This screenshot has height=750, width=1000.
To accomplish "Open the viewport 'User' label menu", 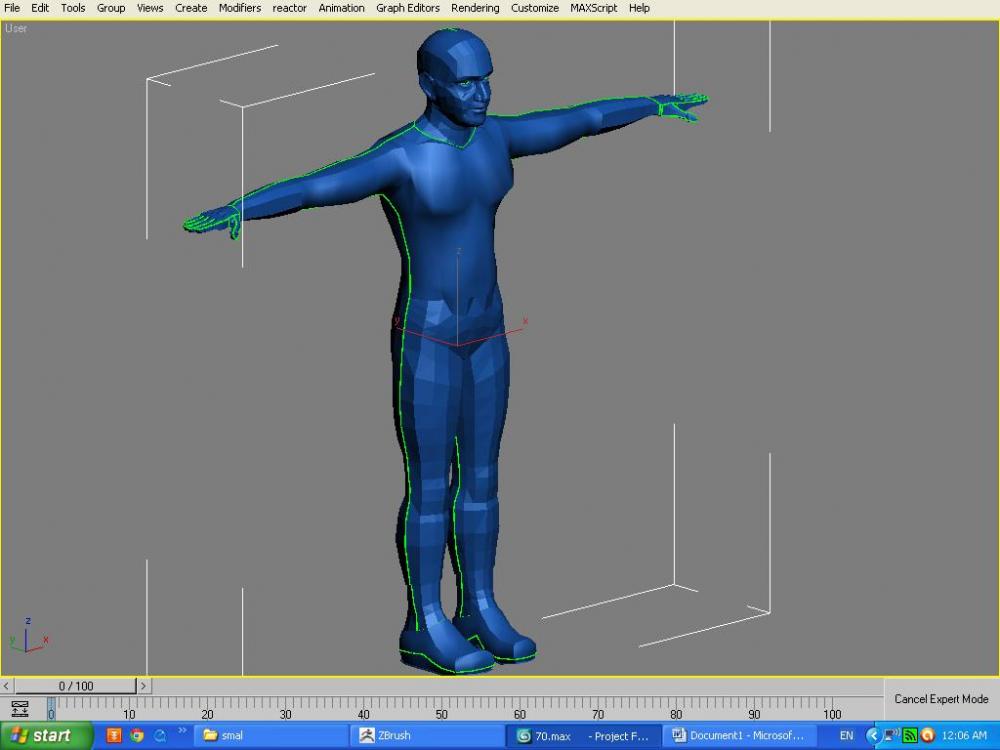I will (16, 28).
